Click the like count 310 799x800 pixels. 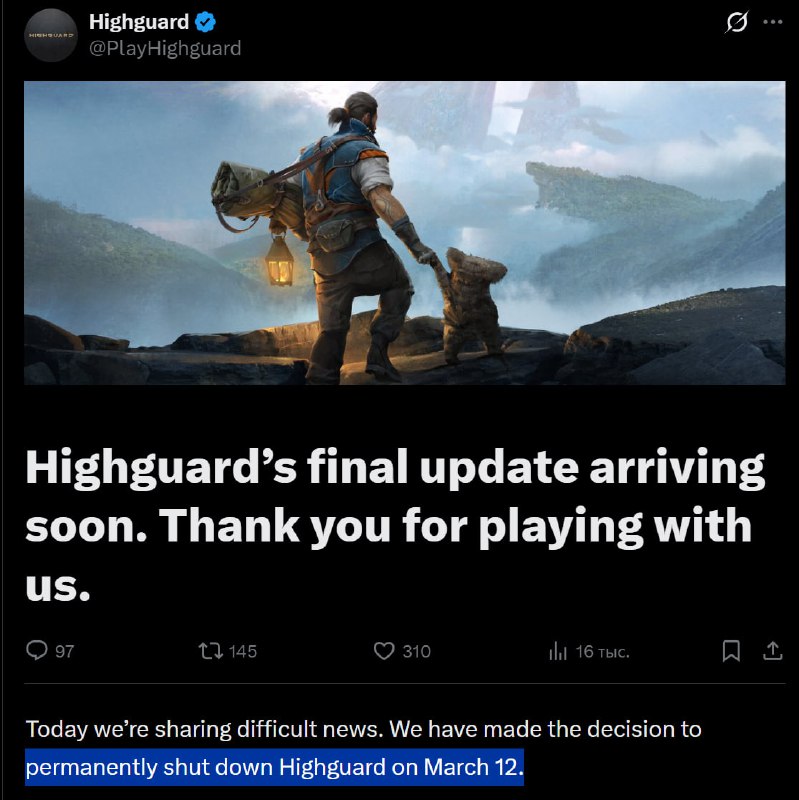click(x=416, y=652)
